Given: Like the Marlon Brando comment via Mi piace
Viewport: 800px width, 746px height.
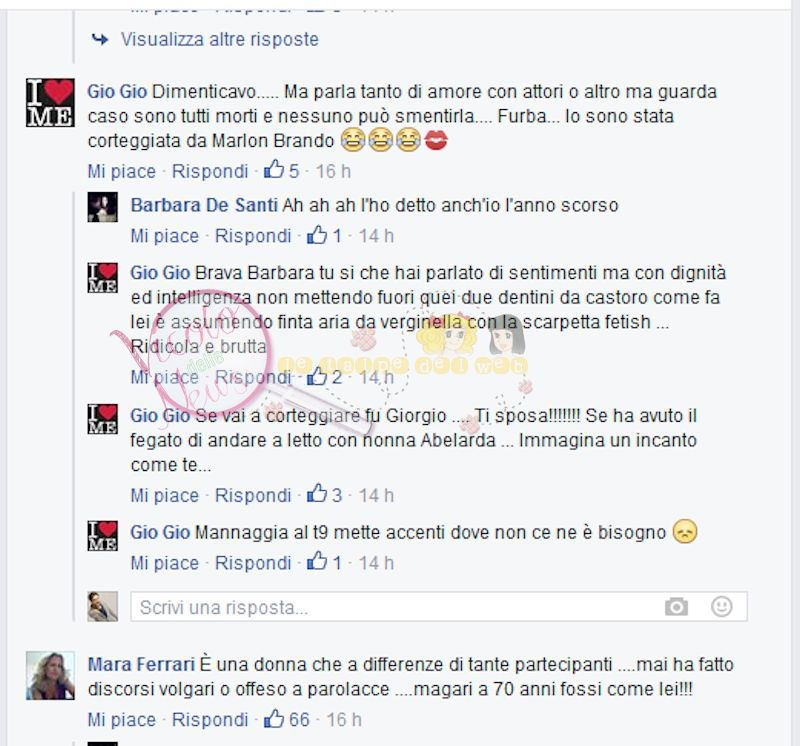Looking at the screenshot, I should (121, 171).
